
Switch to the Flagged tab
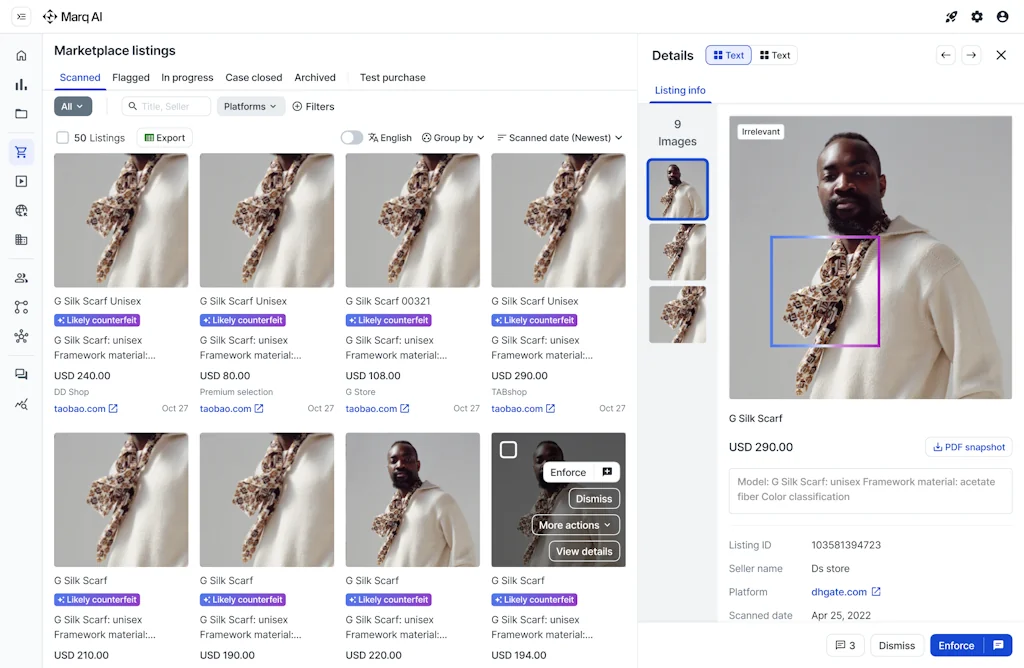click(x=131, y=77)
